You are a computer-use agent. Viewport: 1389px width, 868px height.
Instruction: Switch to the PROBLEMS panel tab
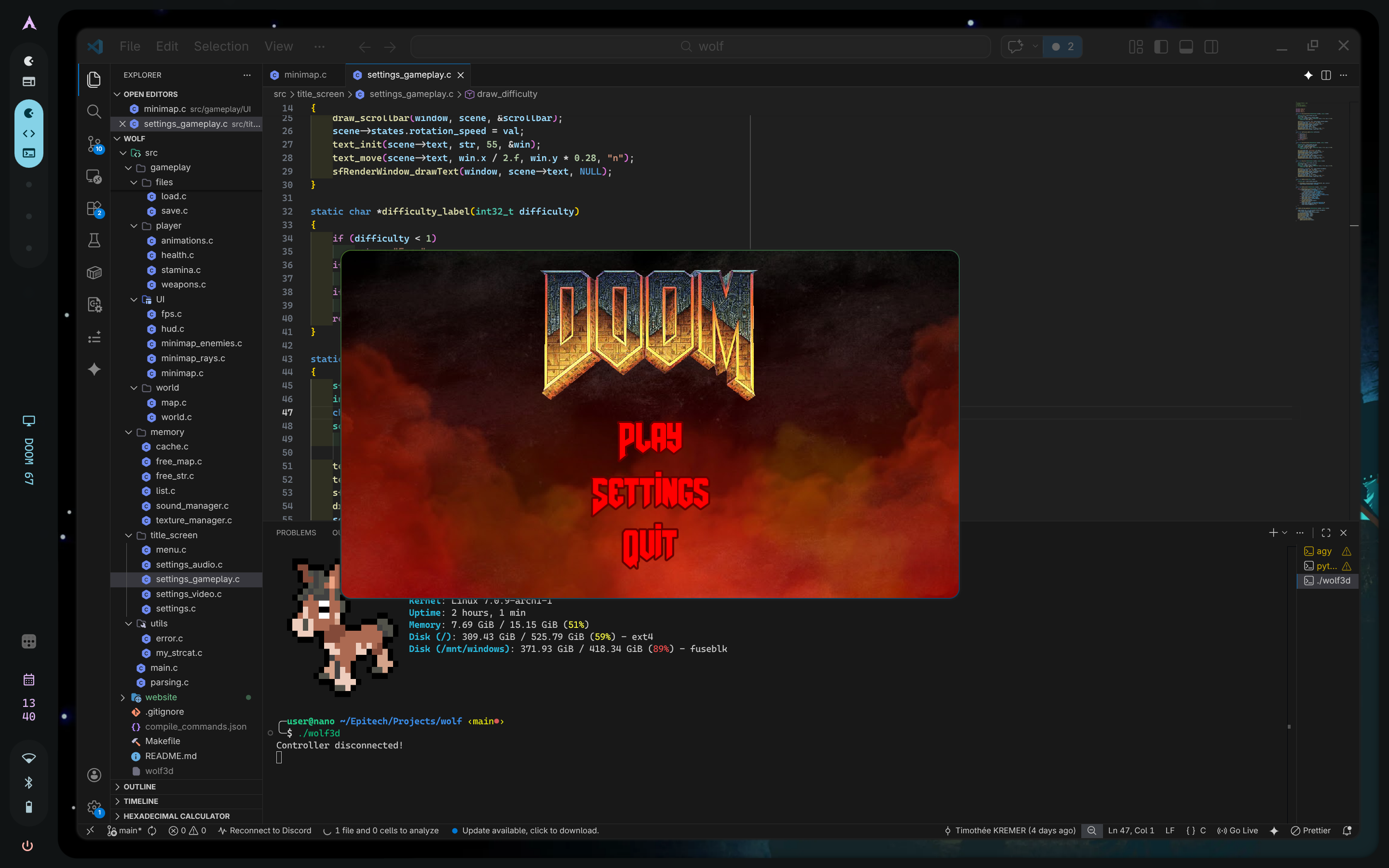click(x=296, y=533)
